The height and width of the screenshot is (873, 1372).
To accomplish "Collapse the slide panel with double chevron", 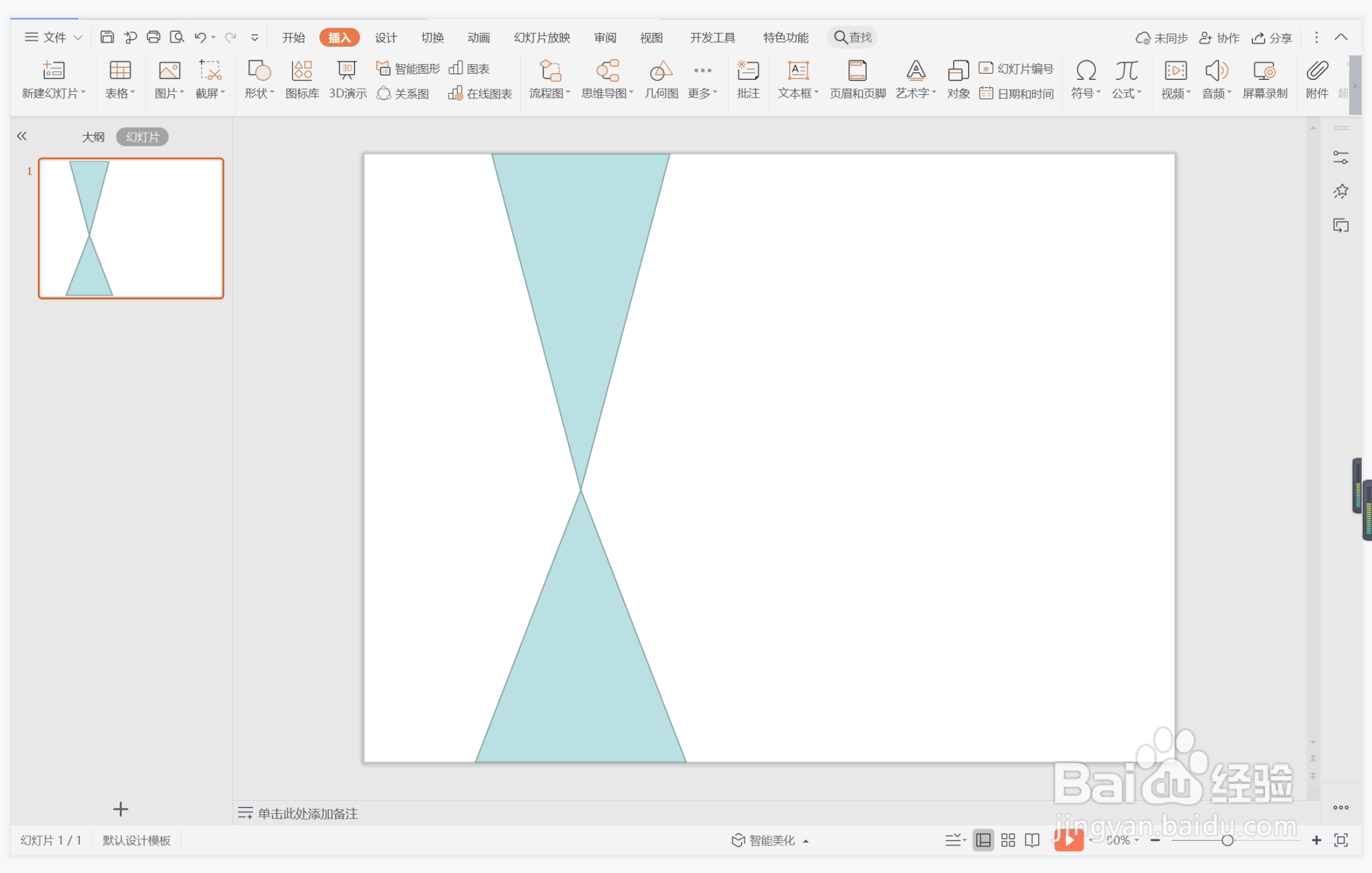I will coord(22,136).
